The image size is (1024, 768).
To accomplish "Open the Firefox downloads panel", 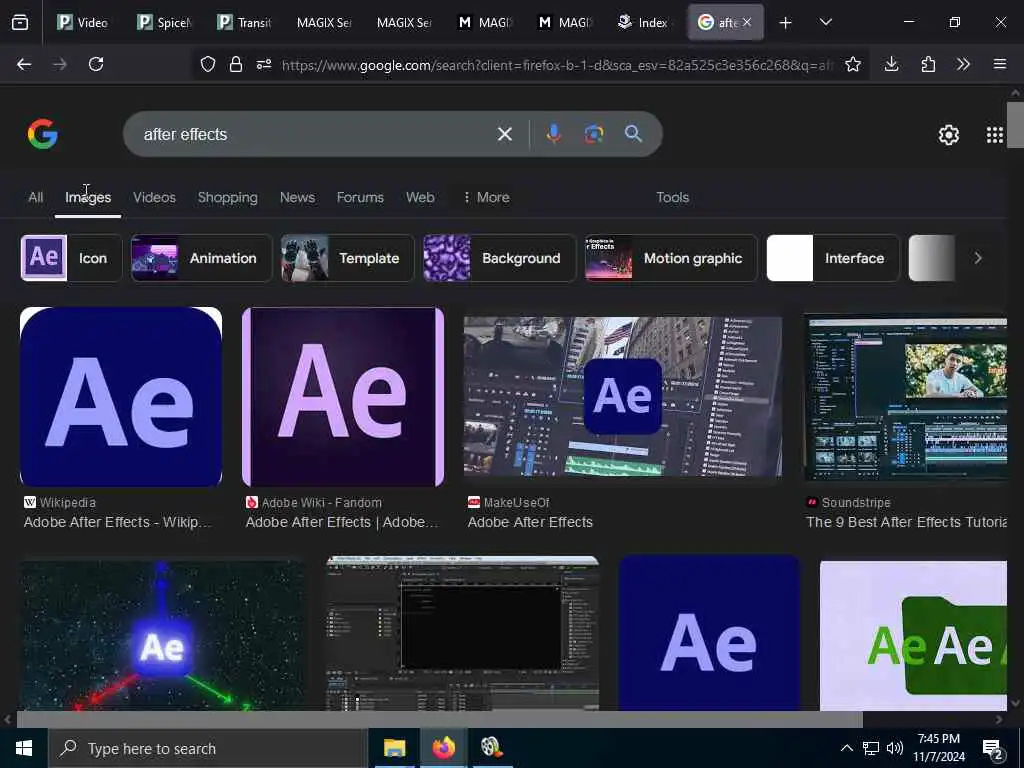I will point(891,64).
